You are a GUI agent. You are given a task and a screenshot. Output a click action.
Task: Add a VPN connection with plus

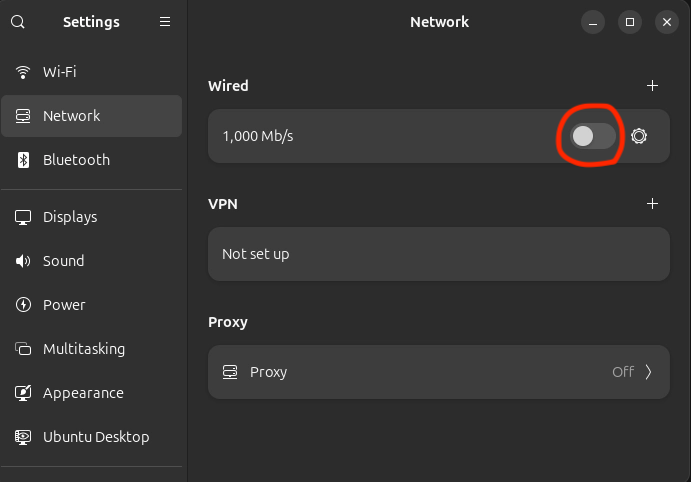pyautogui.click(x=652, y=204)
